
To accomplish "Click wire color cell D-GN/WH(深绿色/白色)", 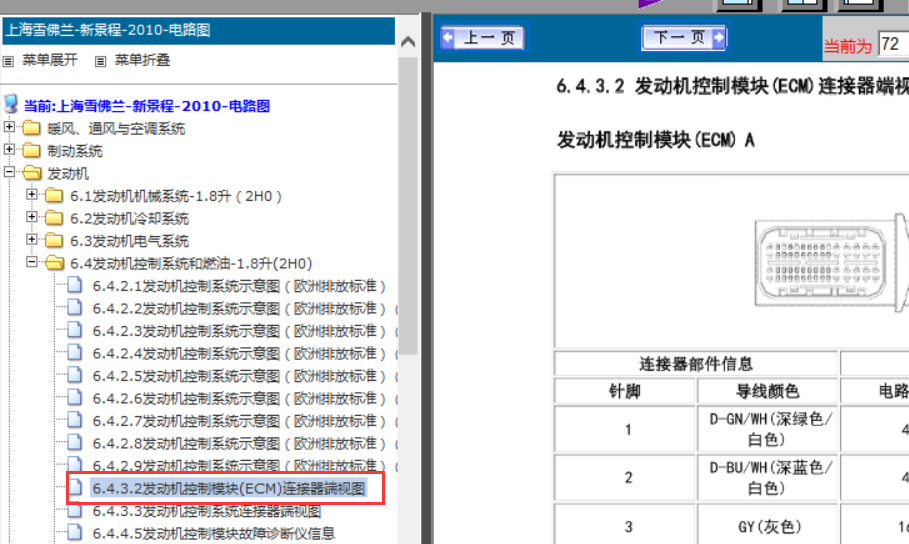I will click(x=768, y=429).
